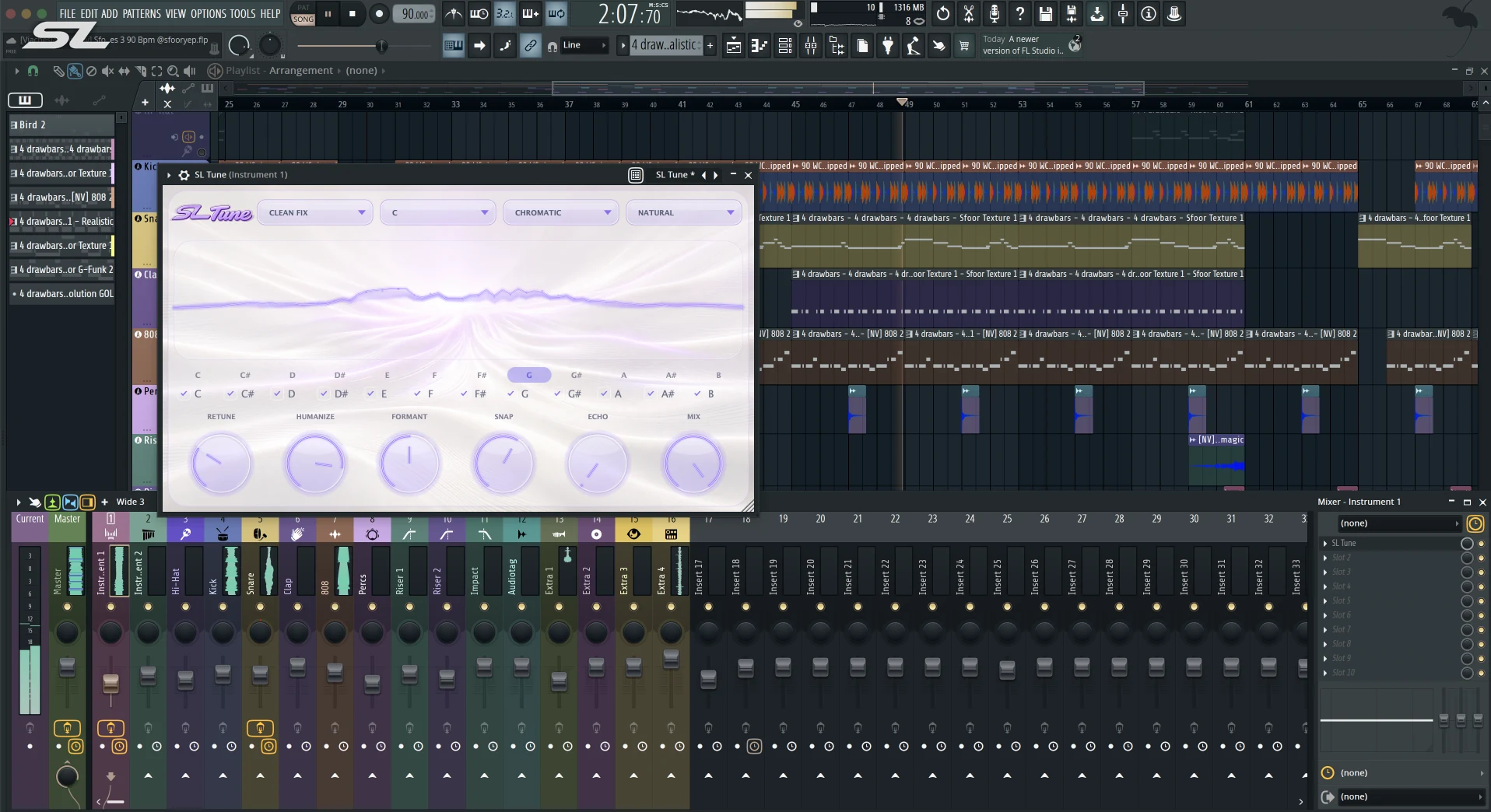
Task: Click the MIX knob in SL Tune
Action: [x=693, y=463]
